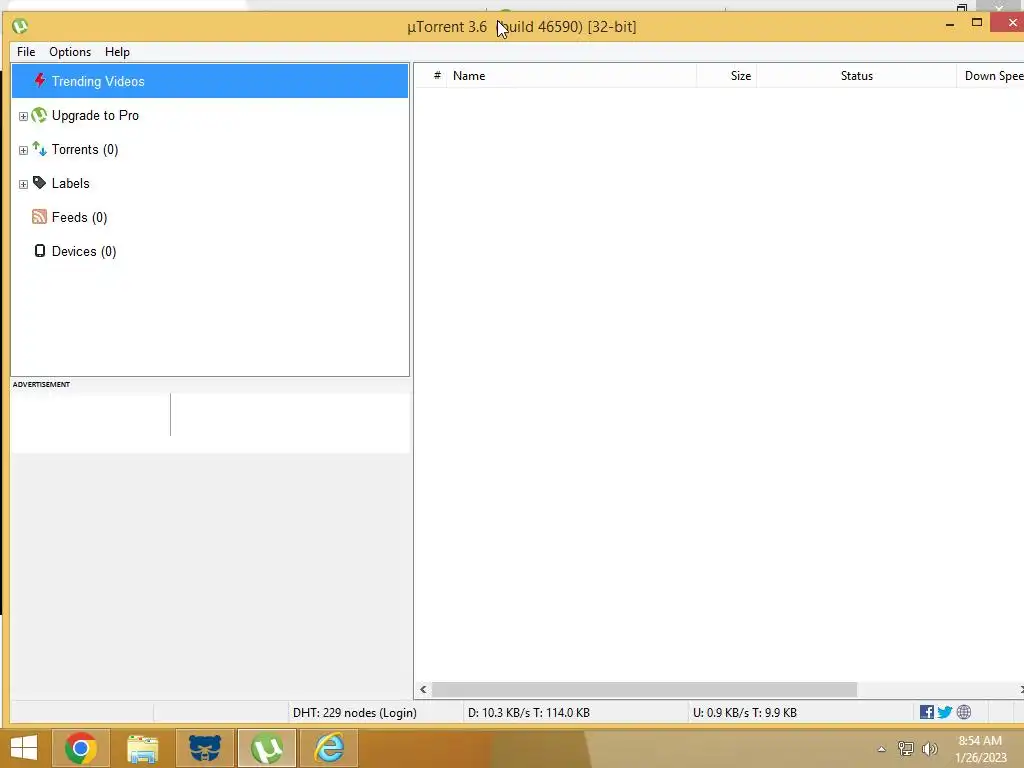
Task: Click the ADVERTISEMENT label
Action: pos(41,385)
